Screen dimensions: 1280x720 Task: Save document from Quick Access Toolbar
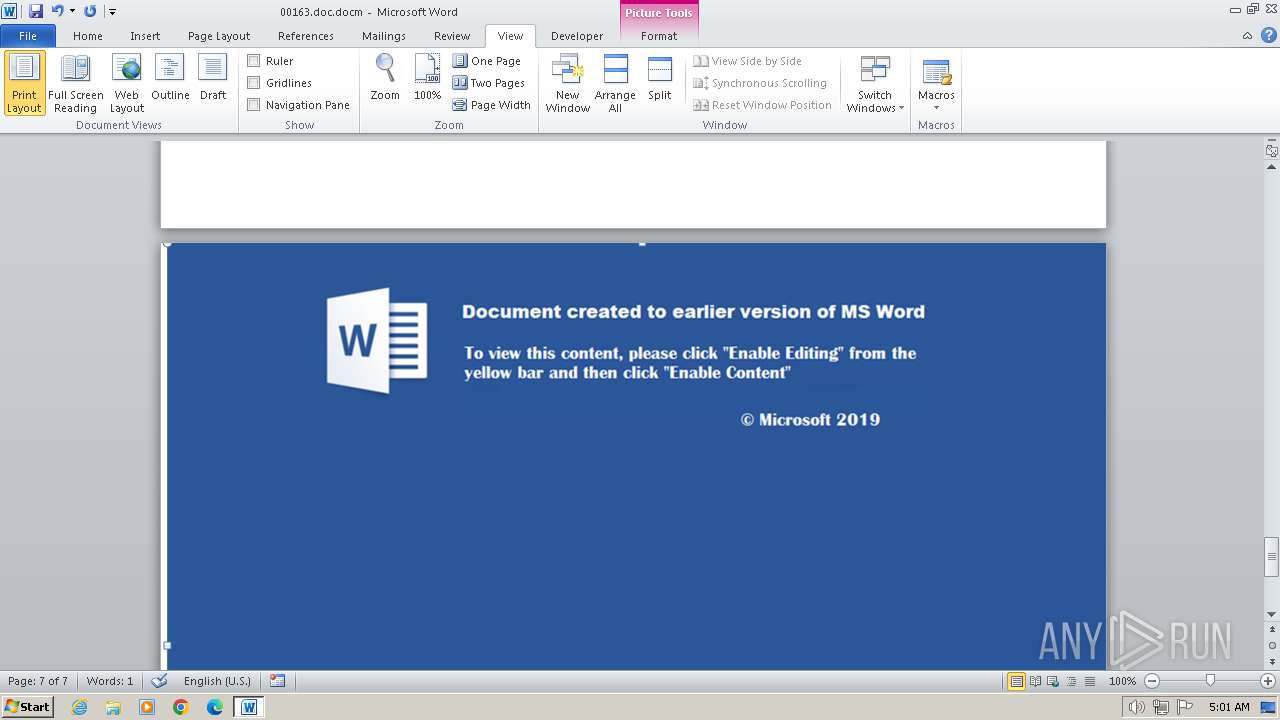[x=36, y=11]
